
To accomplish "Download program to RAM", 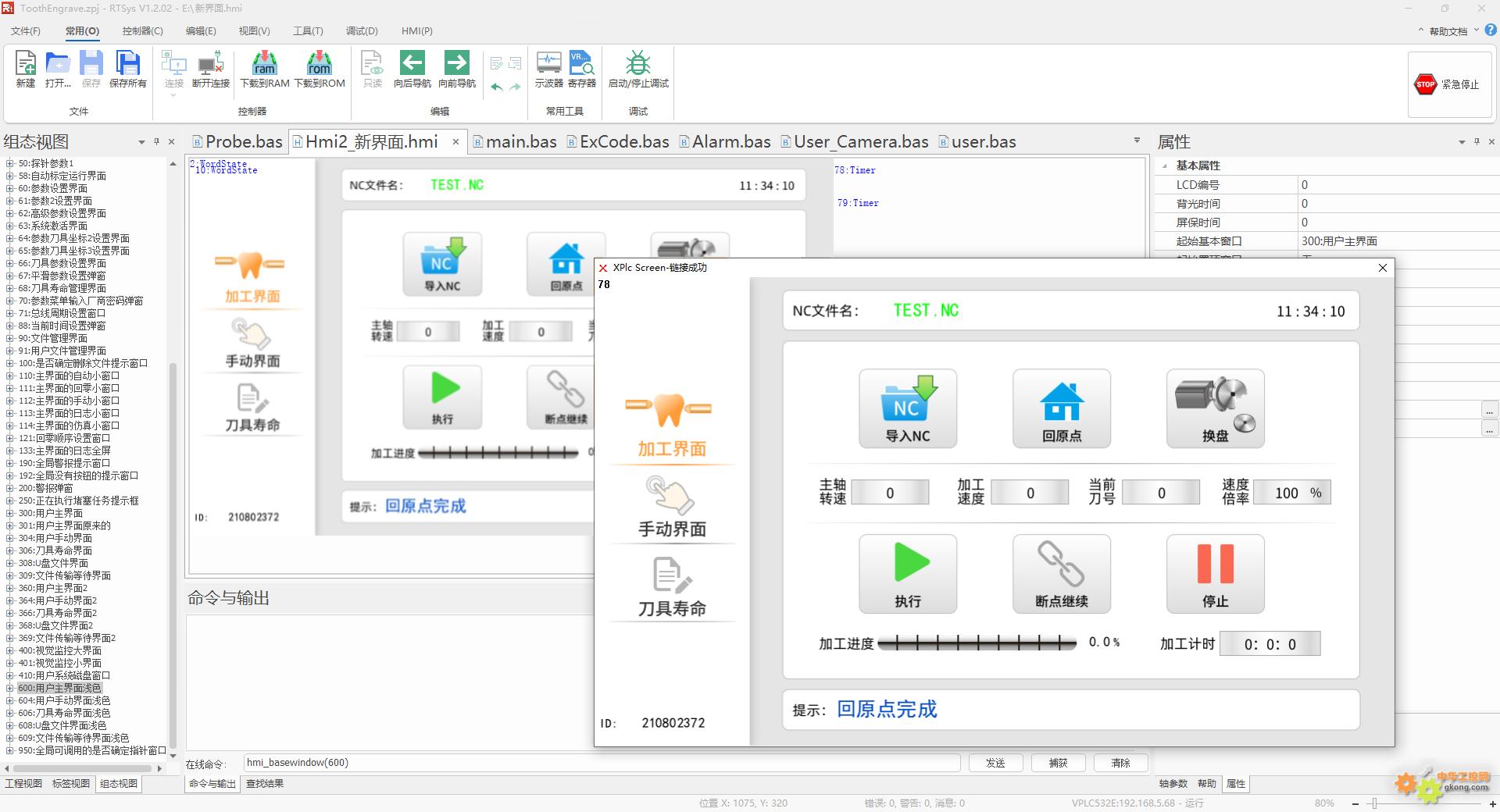I will pos(264,69).
